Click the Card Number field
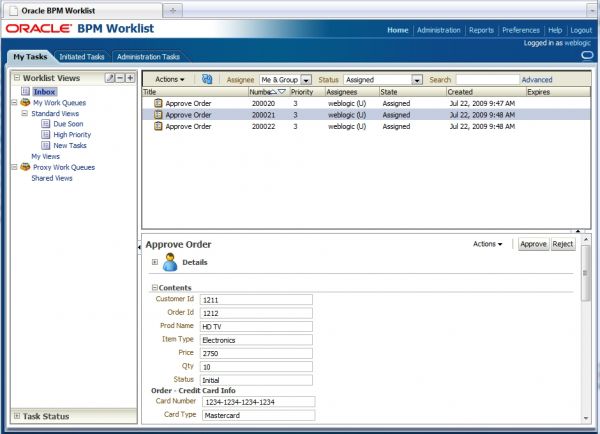Screen dimensions: 600x434 [258, 402]
